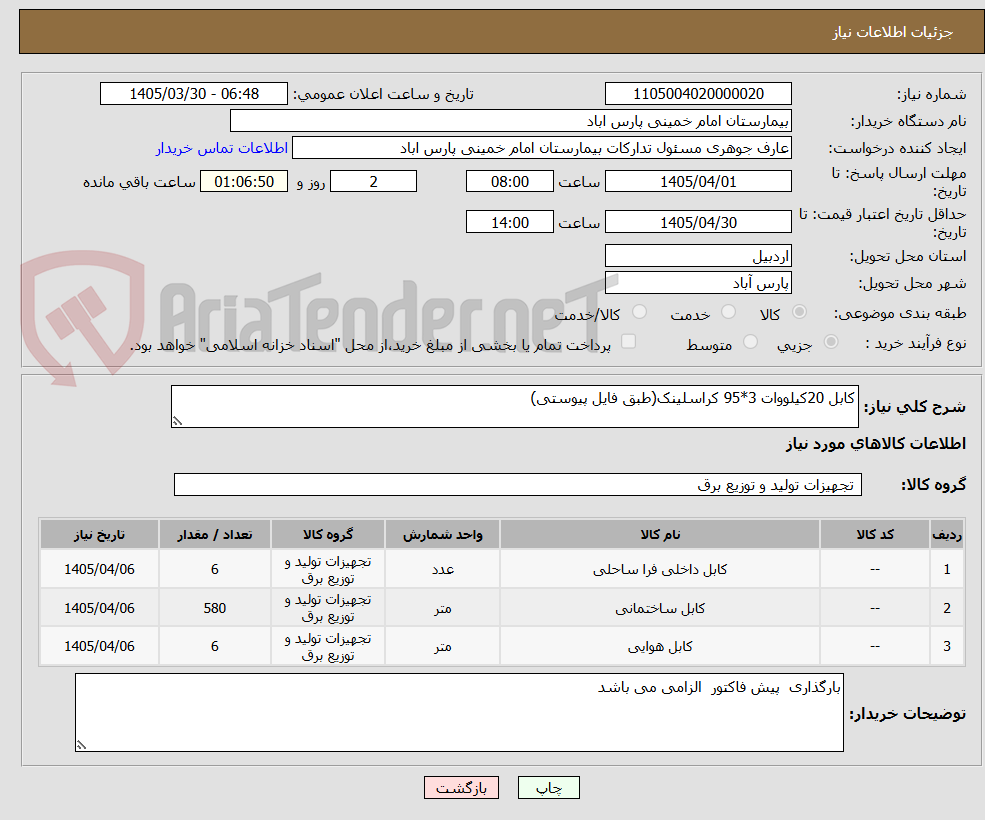The image size is (985, 820).
Task: Click the بازگشت (back) button
Action: click(x=461, y=787)
